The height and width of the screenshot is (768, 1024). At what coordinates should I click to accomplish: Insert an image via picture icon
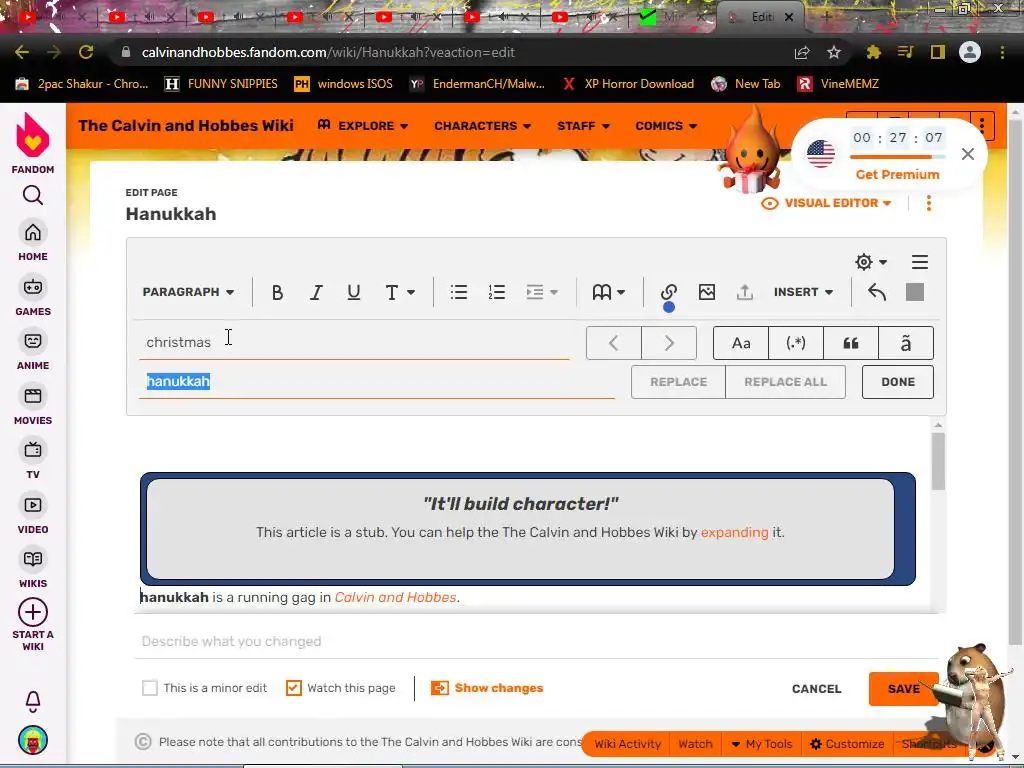pyautogui.click(x=707, y=292)
